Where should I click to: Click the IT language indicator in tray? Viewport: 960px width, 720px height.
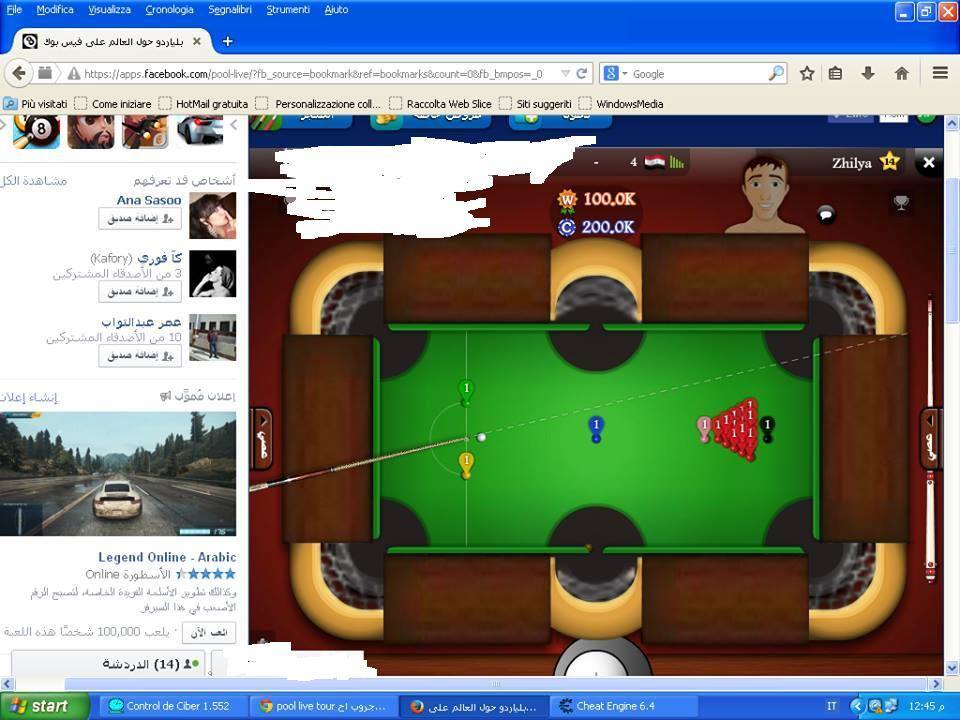click(831, 706)
